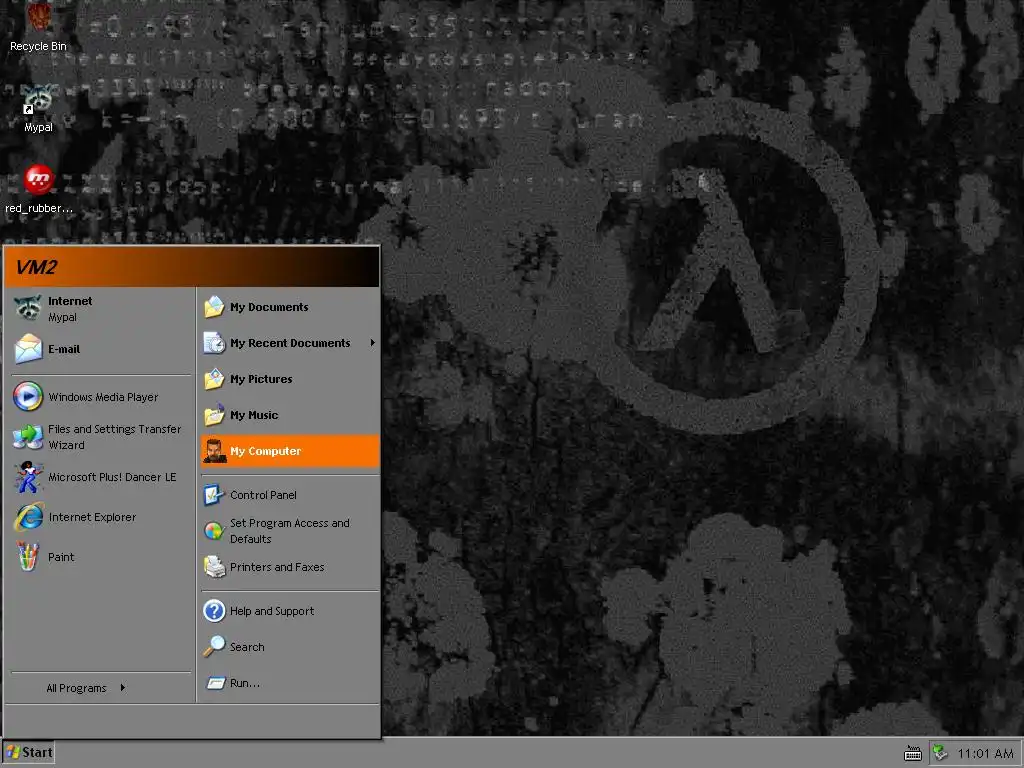
Task: Click the taskbar clock showing 11:01 AM
Action: click(x=985, y=754)
